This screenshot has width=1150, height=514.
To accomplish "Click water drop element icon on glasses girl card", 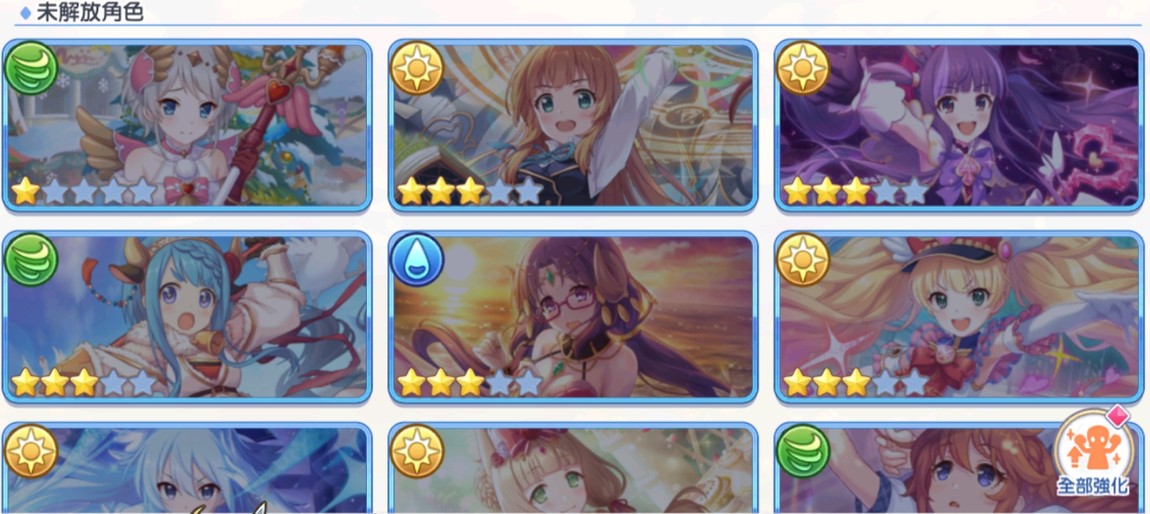I will click(x=417, y=260).
